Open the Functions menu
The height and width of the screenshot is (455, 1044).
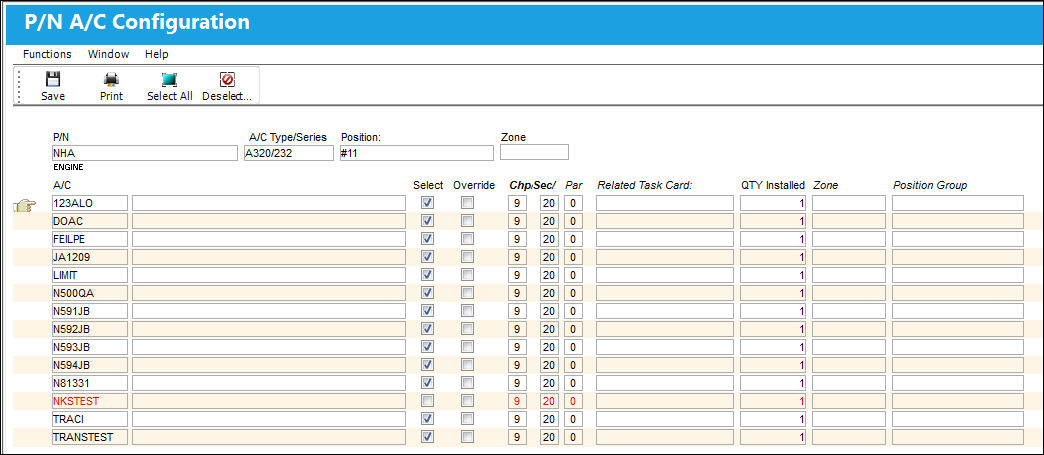click(47, 54)
